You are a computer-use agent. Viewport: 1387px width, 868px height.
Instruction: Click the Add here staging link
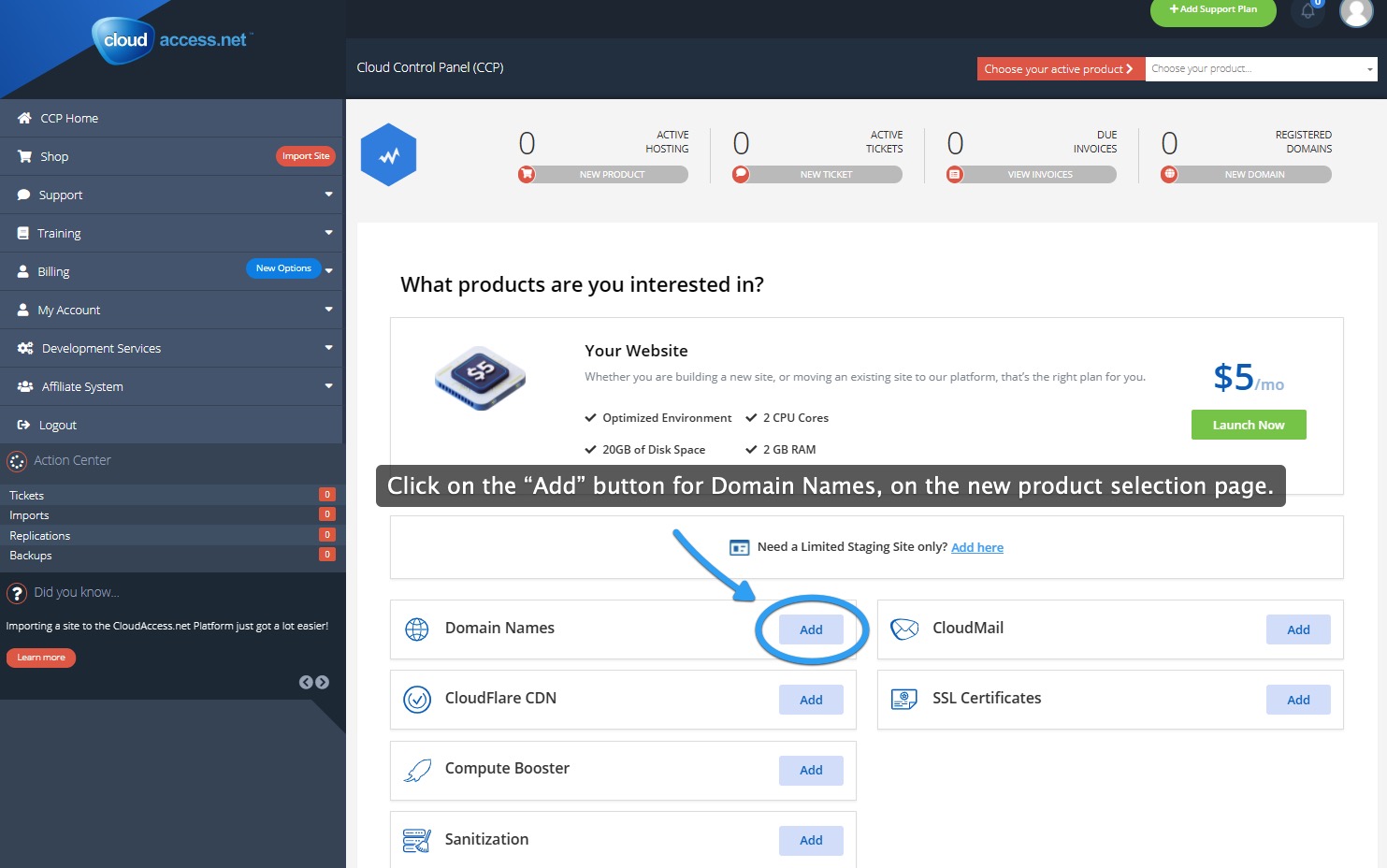(977, 547)
